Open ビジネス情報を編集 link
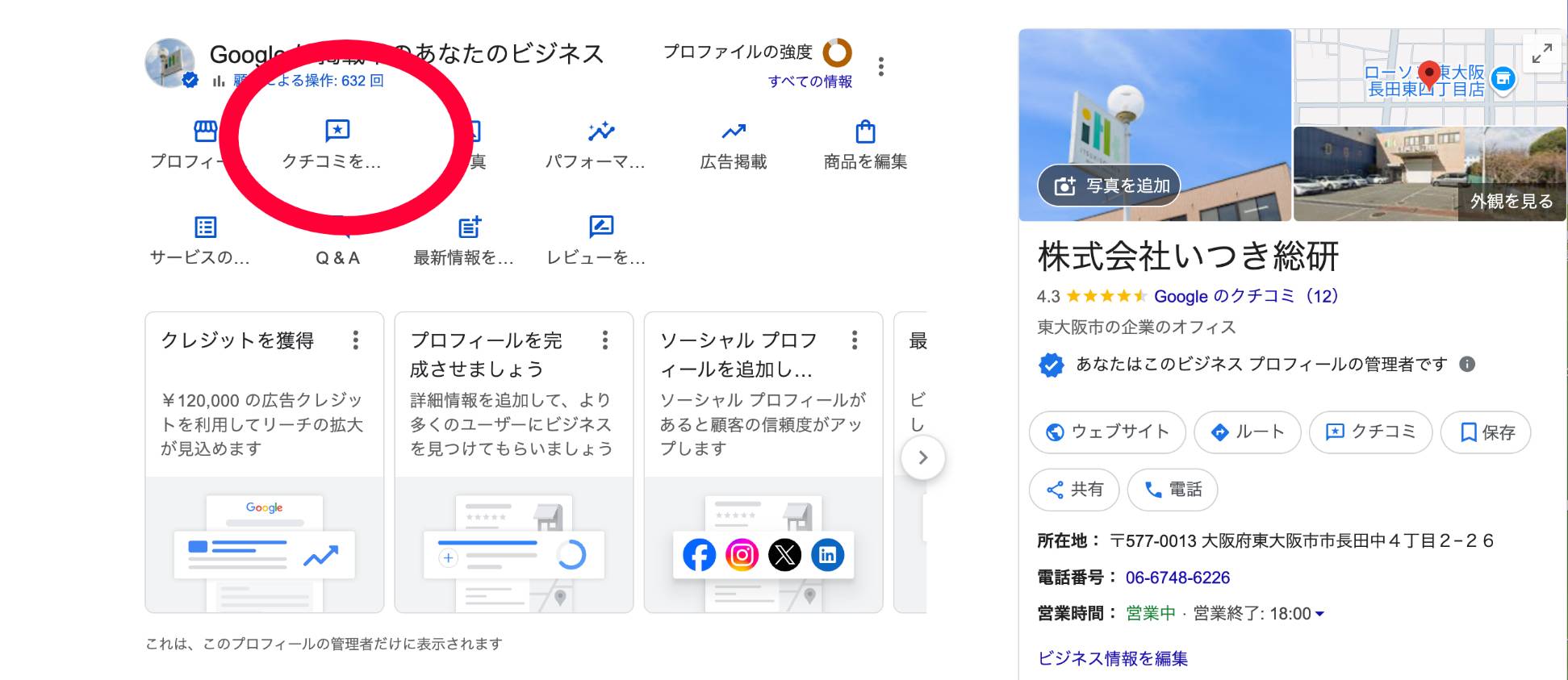This screenshot has width=1568, height=680. tap(1113, 658)
